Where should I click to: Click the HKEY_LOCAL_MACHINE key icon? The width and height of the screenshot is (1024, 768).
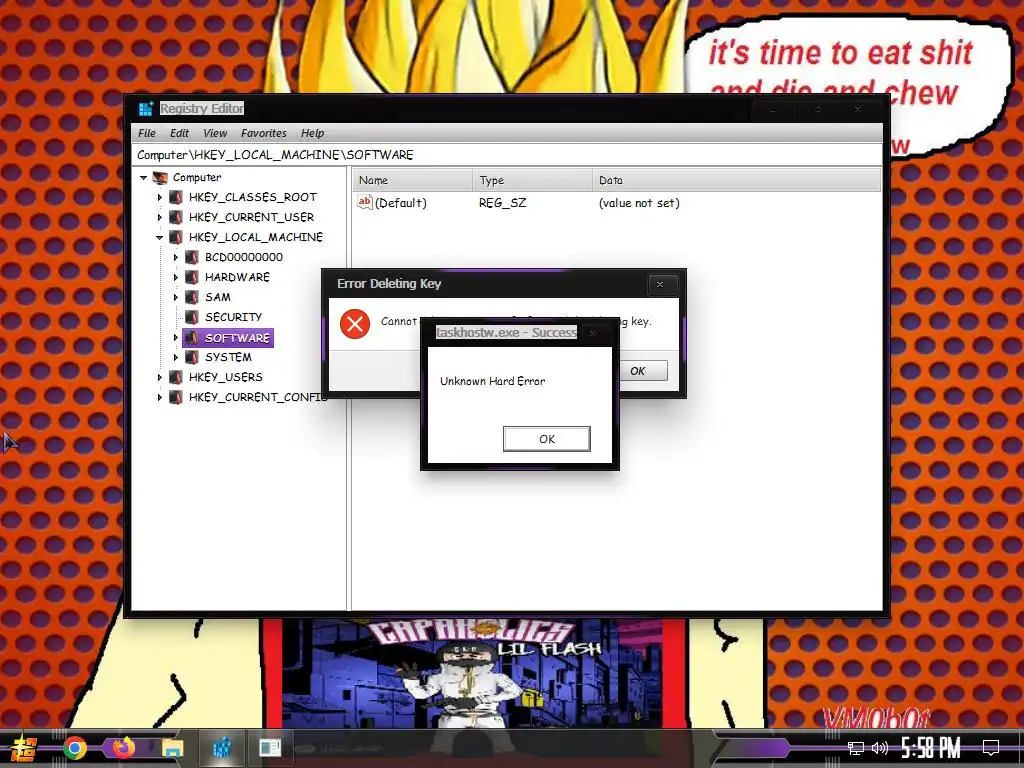point(176,237)
